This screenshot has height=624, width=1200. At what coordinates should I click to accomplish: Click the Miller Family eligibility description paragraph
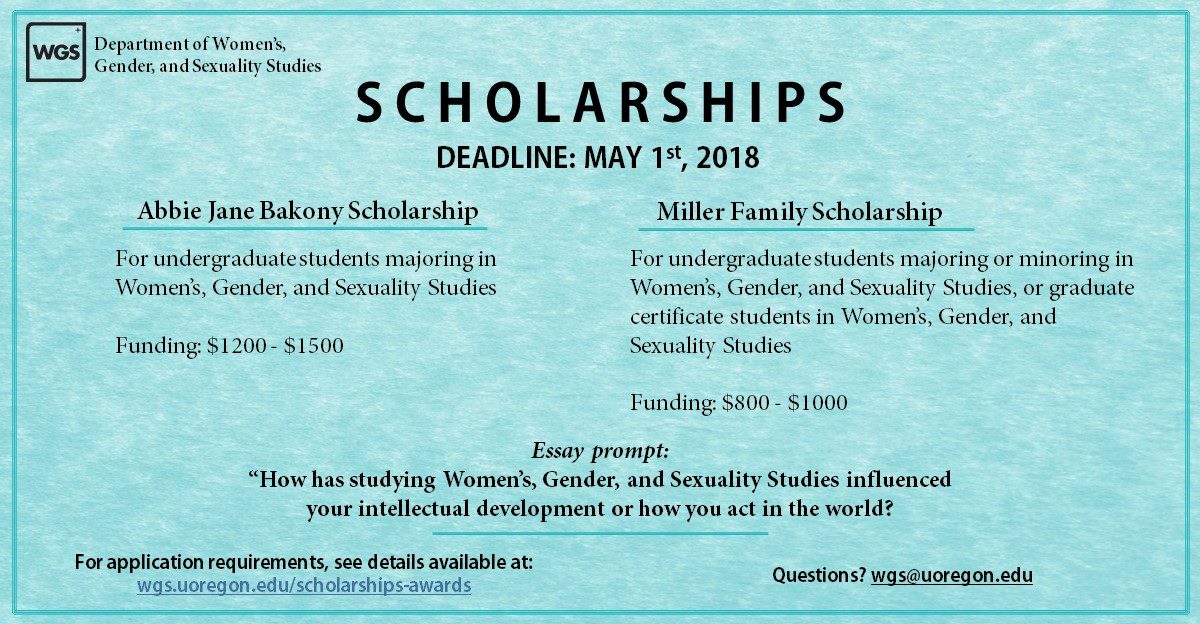(882, 303)
